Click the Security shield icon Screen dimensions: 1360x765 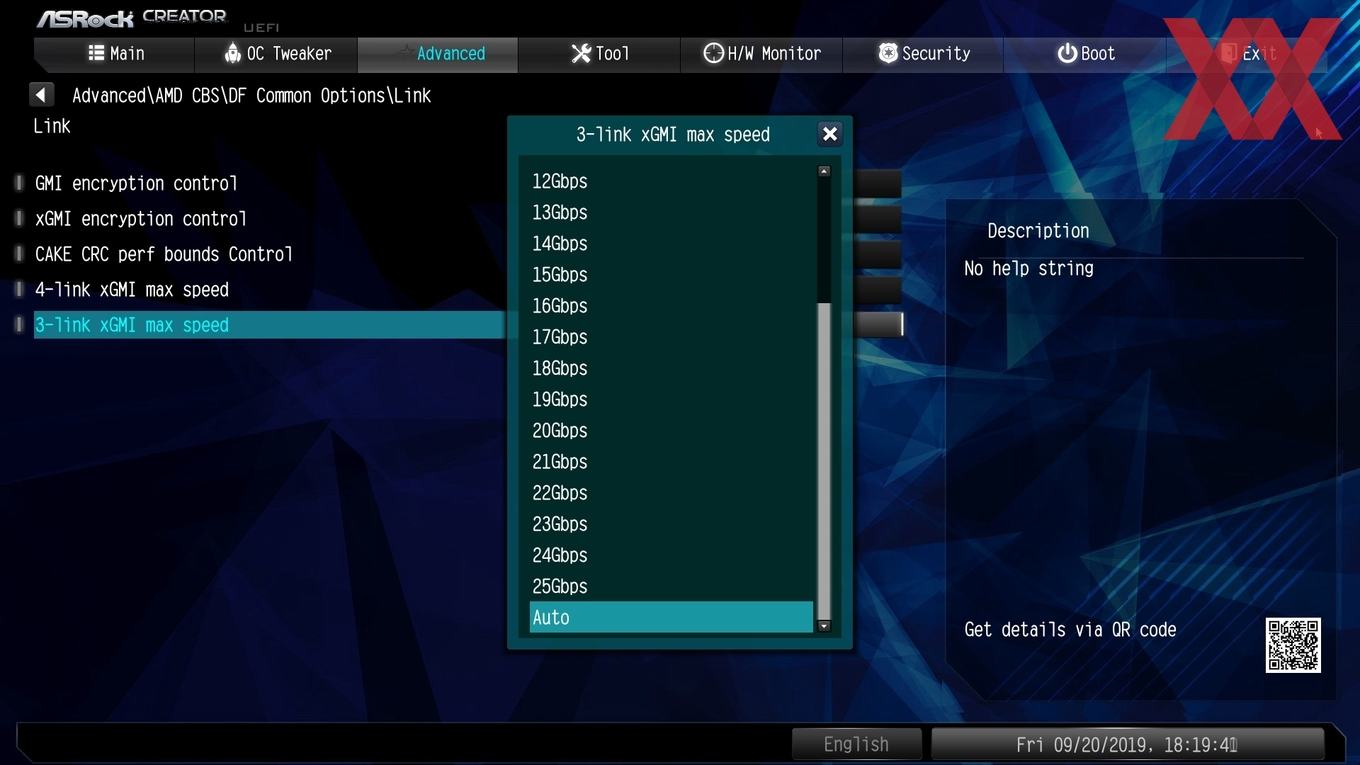888,53
